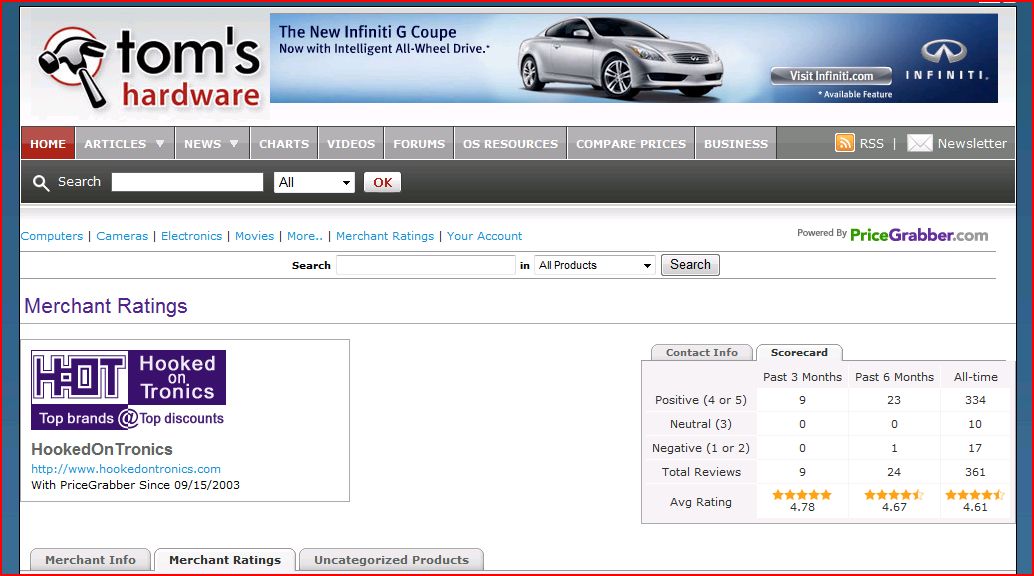
Task: Open the Merchant Ratings top link
Action: click(x=385, y=236)
